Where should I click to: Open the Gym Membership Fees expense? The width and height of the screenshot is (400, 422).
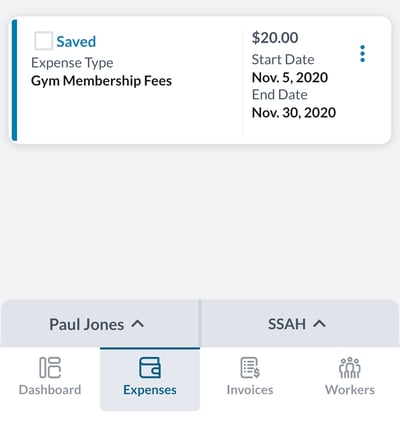(x=101, y=81)
